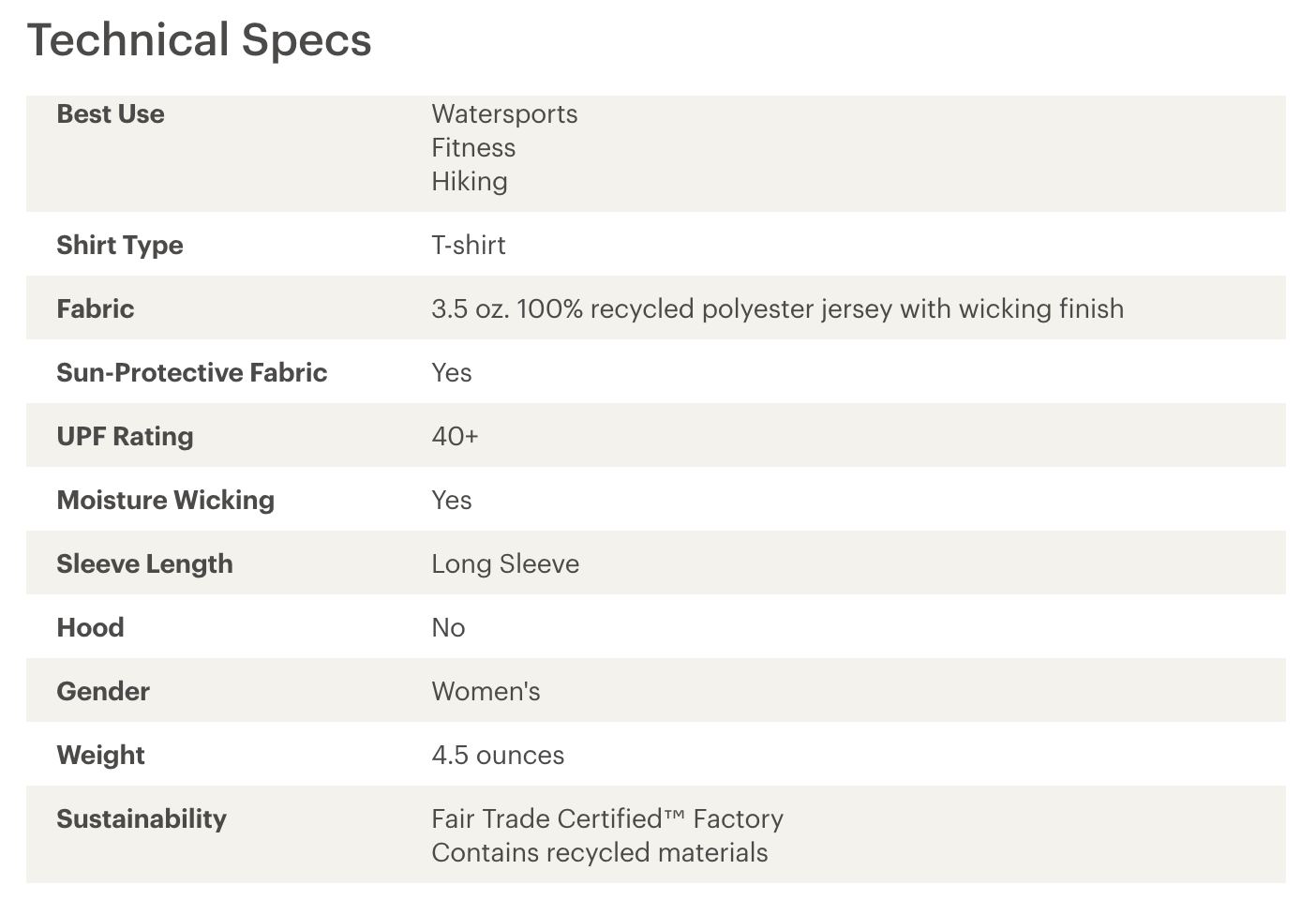Select the Moisture Wicking label

click(x=166, y=501)
